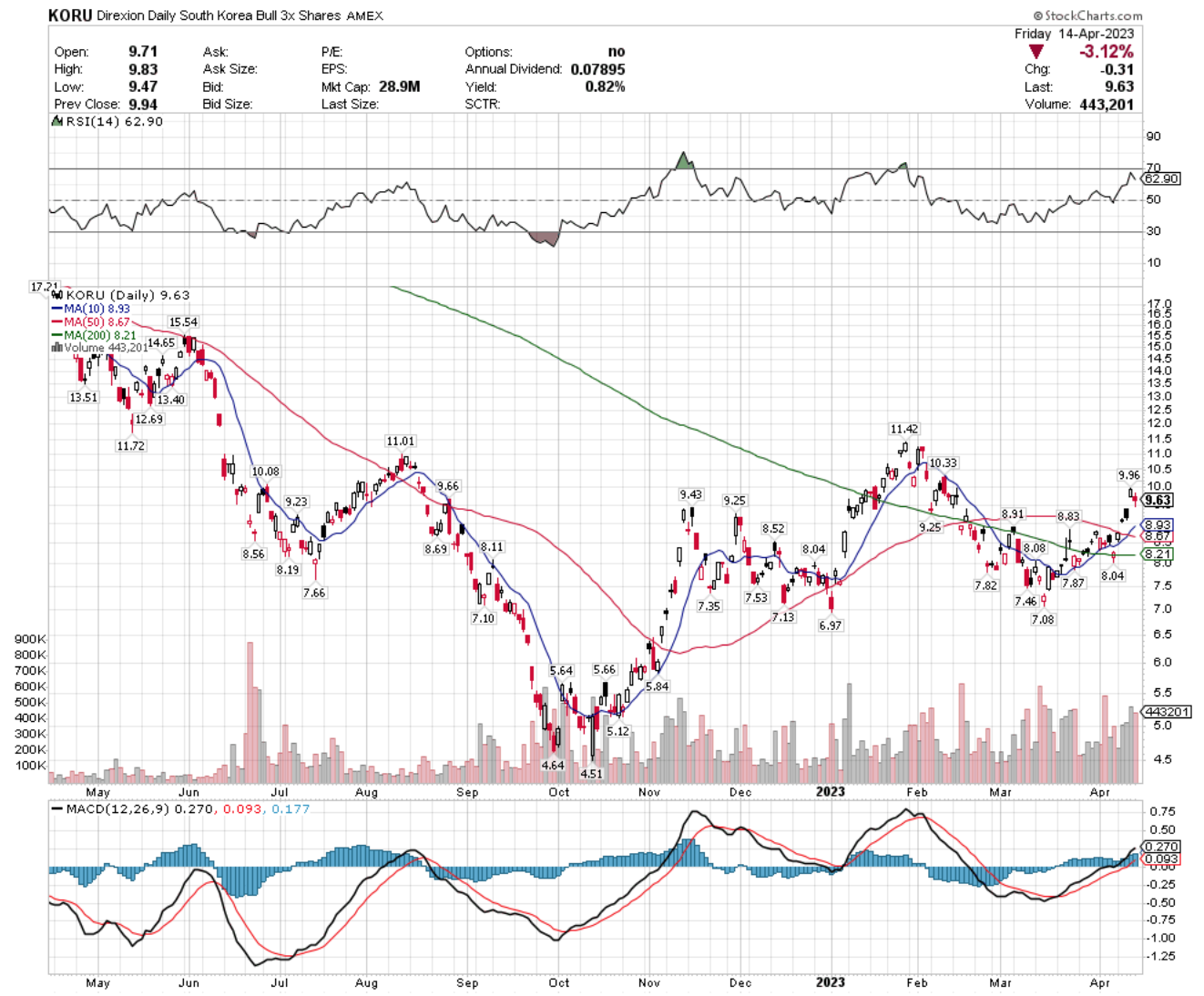
Task: Click the Jun marker on MACD time axis
Action: (x=189, y=983)
